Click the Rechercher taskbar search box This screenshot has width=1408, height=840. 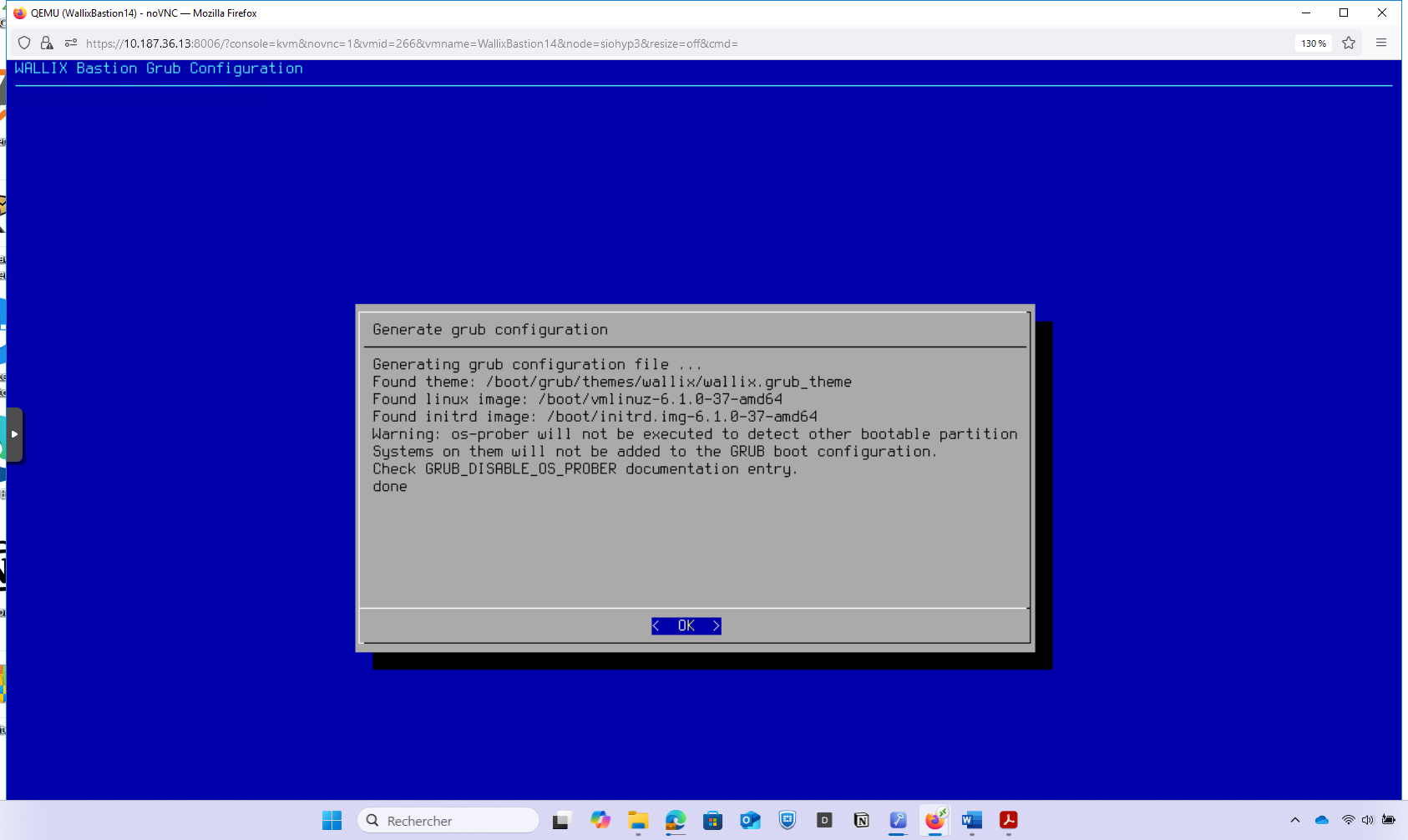coord(449,821)
